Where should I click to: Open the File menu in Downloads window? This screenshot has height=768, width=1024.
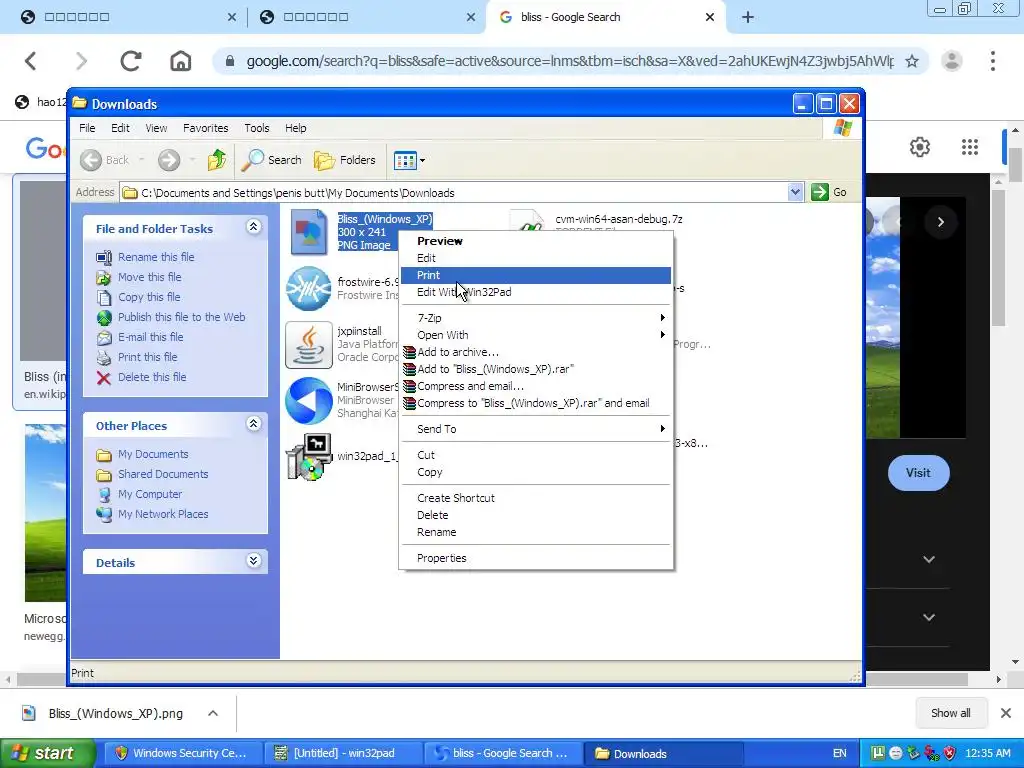point(87,128)
